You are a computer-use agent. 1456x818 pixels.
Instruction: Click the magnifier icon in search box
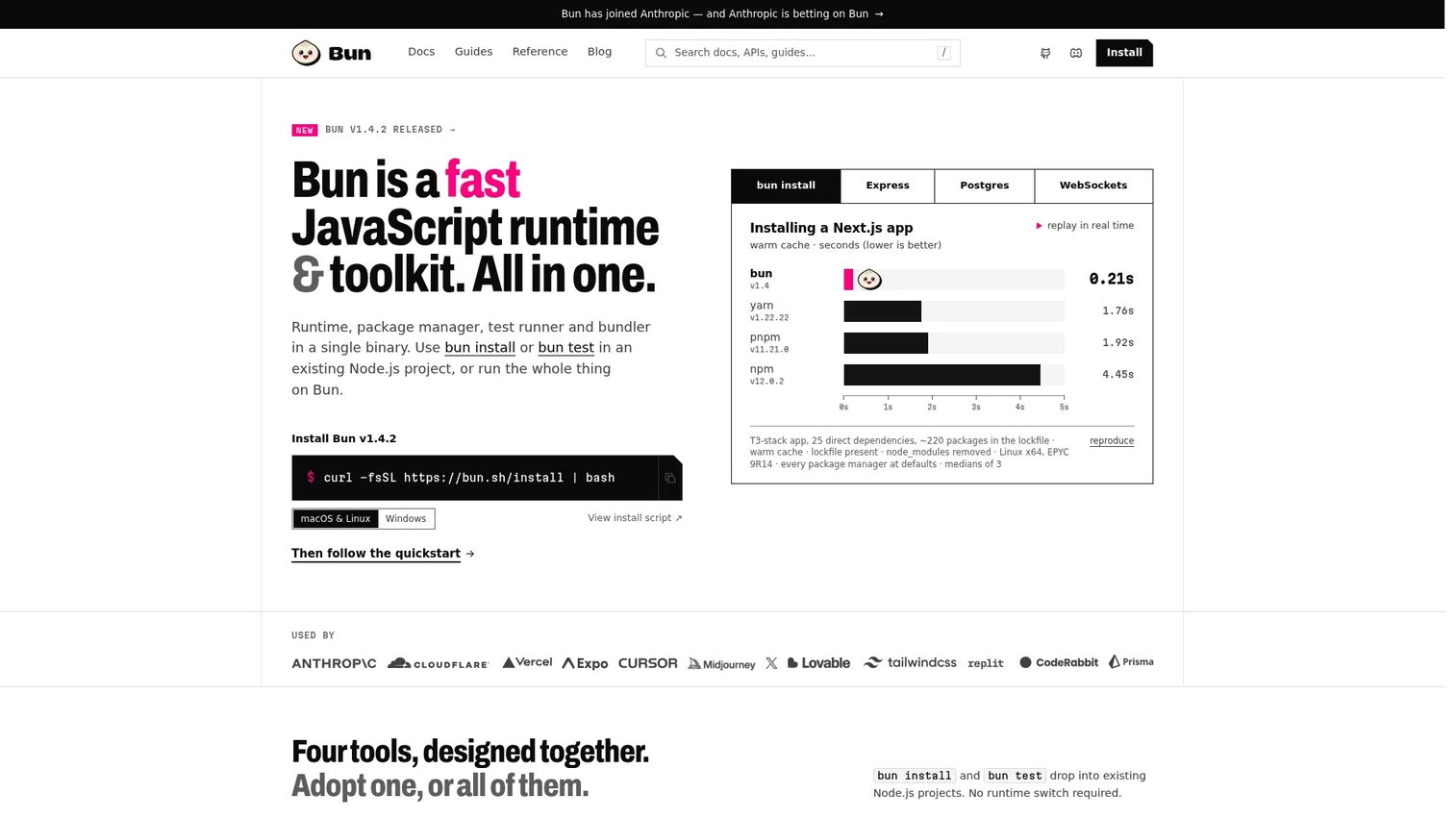click(x=661, y=53)
